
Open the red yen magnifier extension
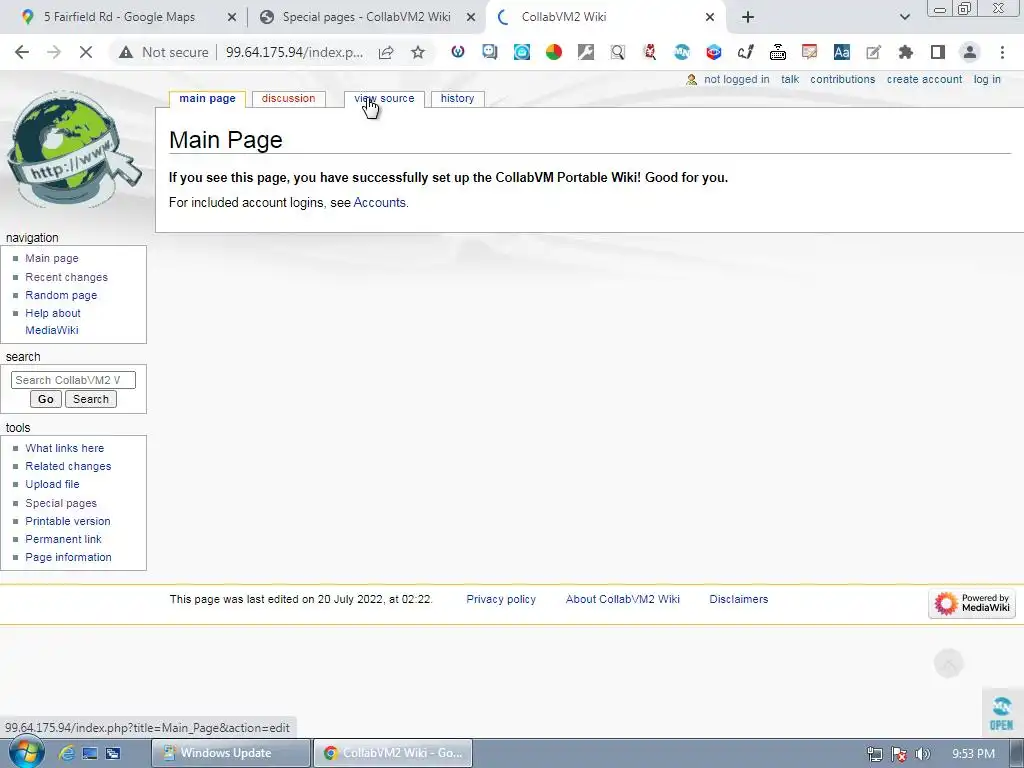point(650,52)
